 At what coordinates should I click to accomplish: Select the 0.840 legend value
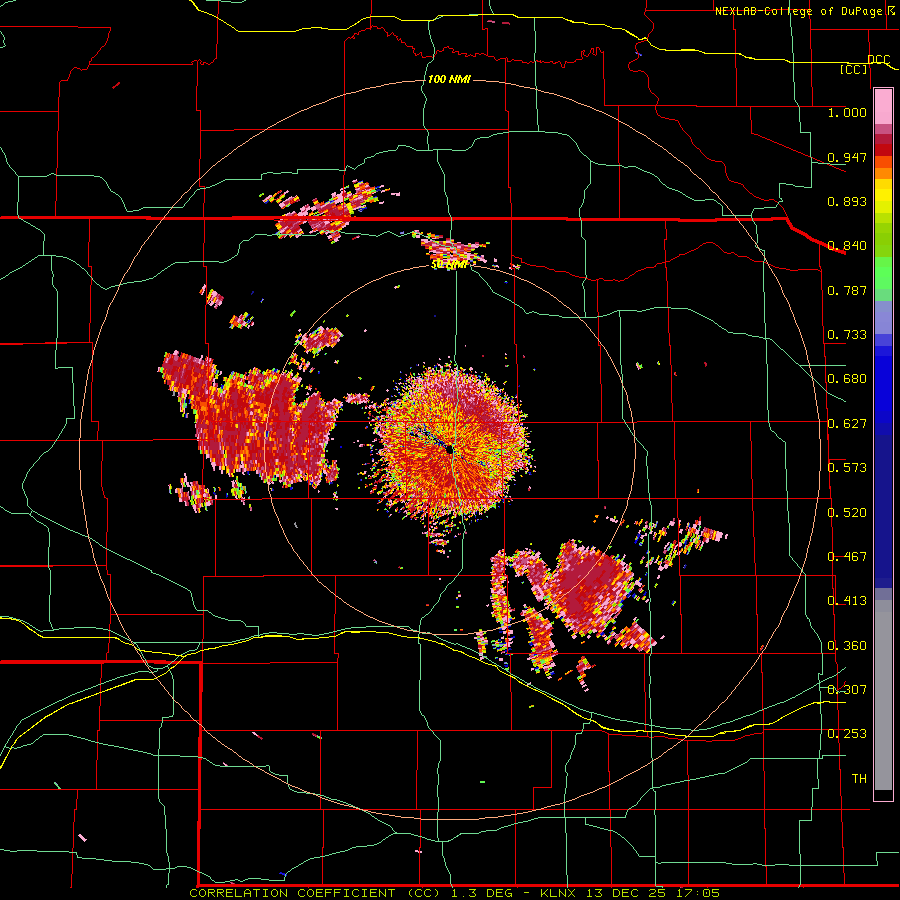847,246
